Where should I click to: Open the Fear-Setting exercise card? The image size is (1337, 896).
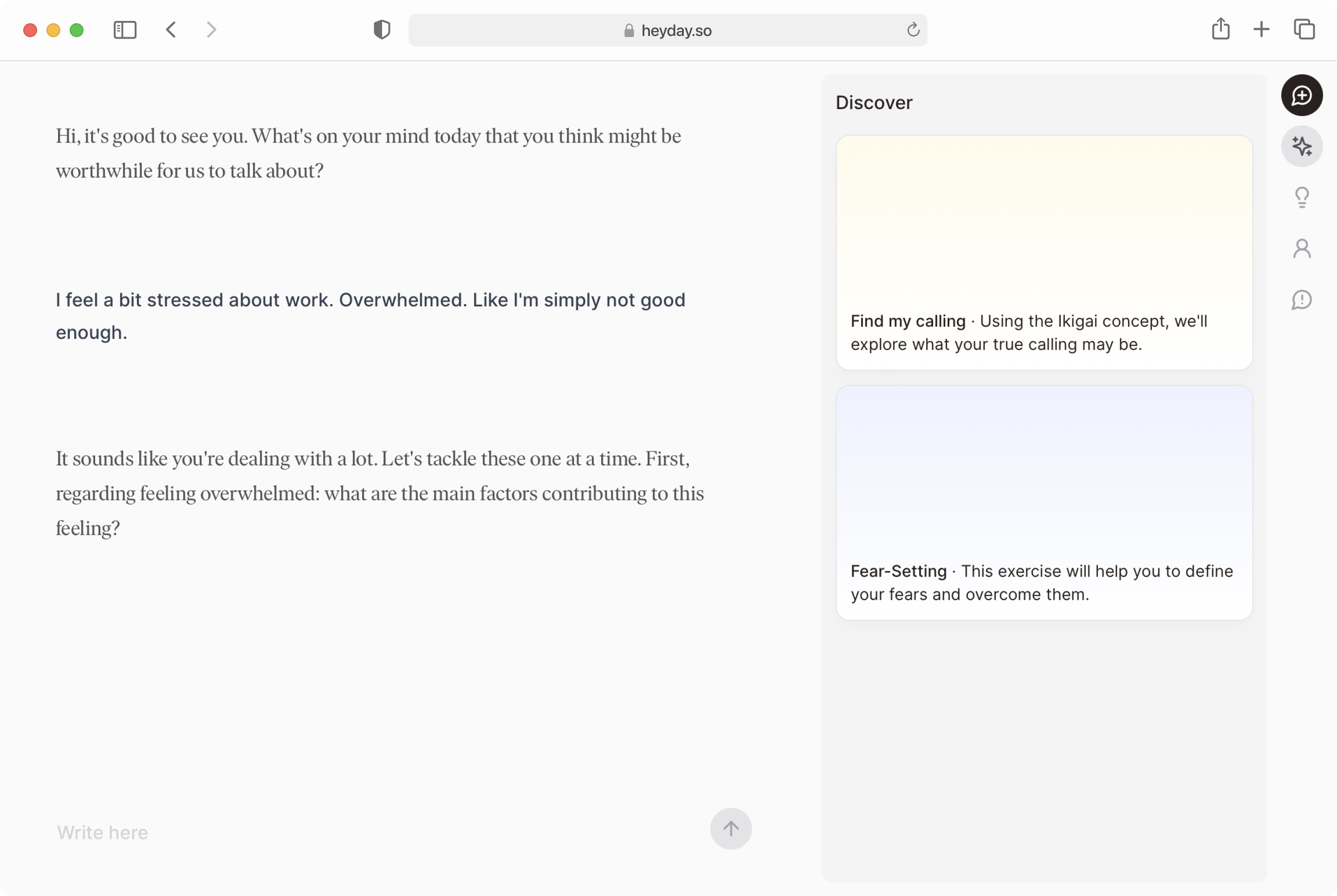coord(1044,502)
